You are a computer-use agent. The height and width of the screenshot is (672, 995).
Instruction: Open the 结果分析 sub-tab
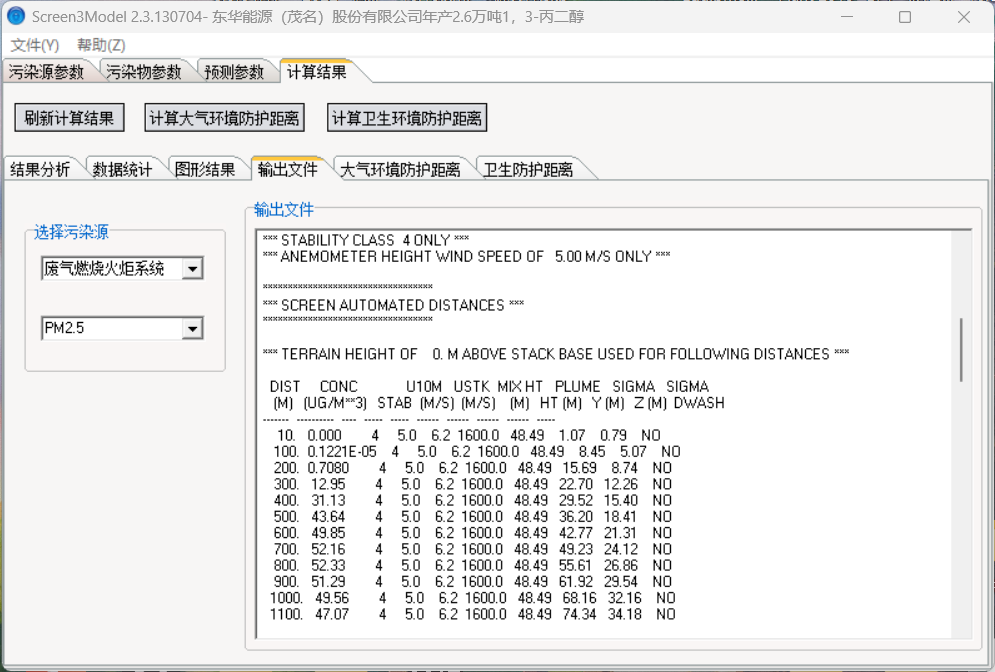tap(40, 169)
